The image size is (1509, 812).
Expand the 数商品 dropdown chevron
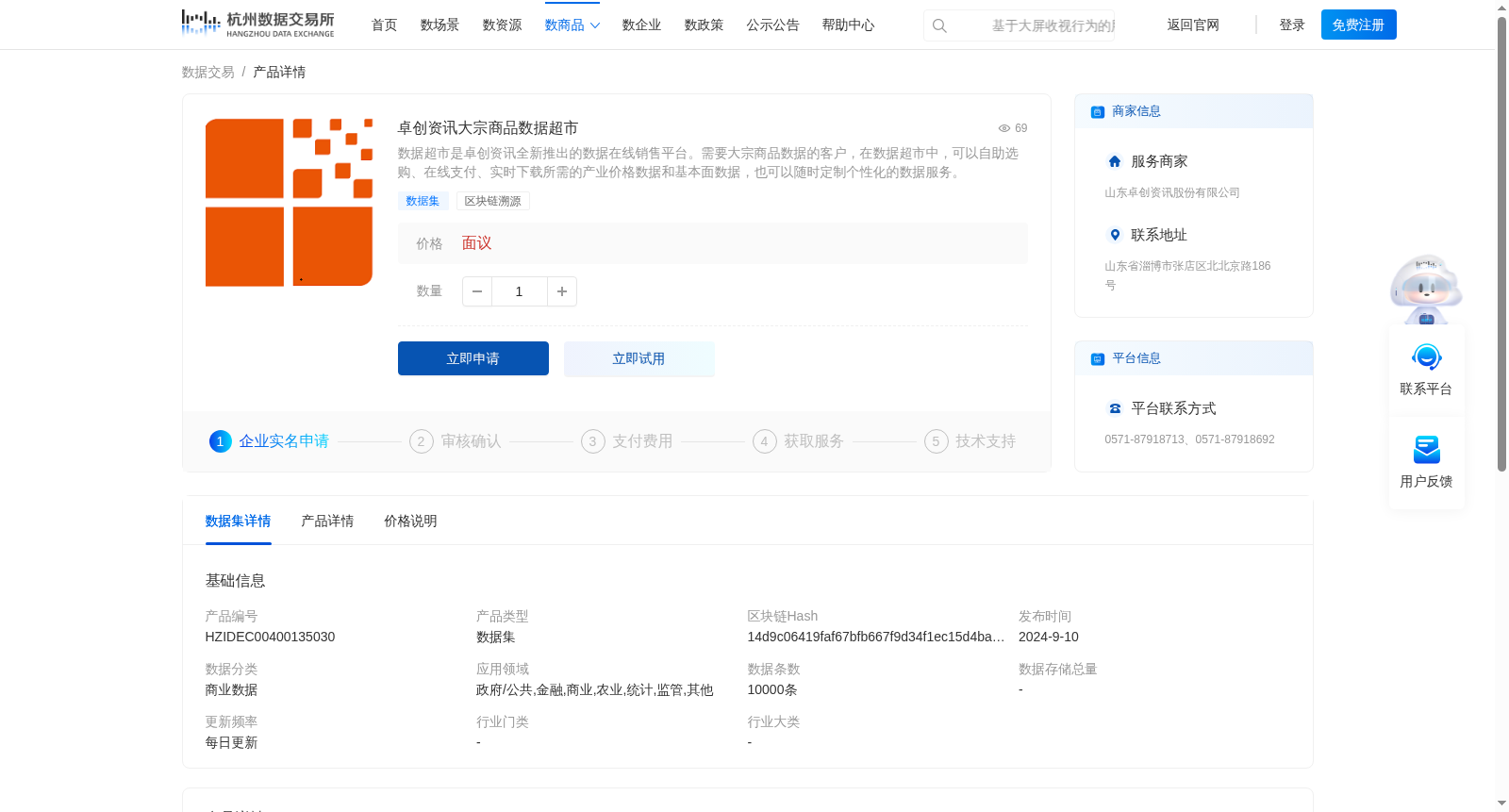(595, 25)
